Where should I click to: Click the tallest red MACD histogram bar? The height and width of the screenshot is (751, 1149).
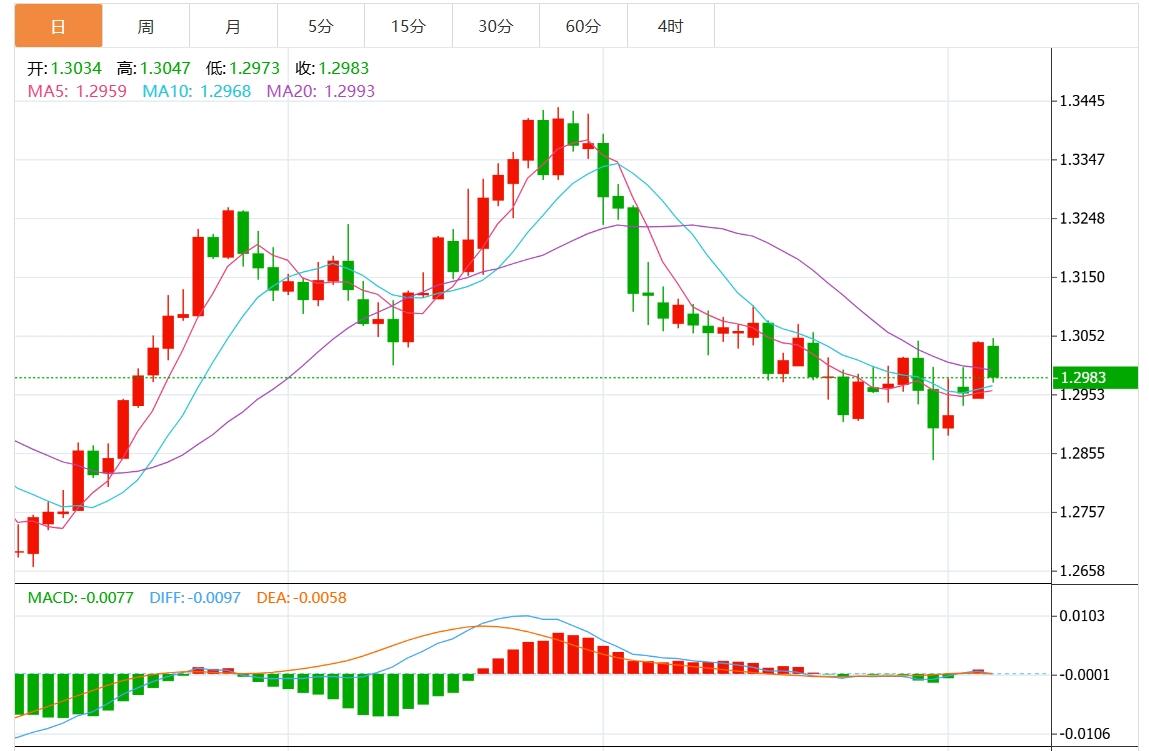(558, 654)
